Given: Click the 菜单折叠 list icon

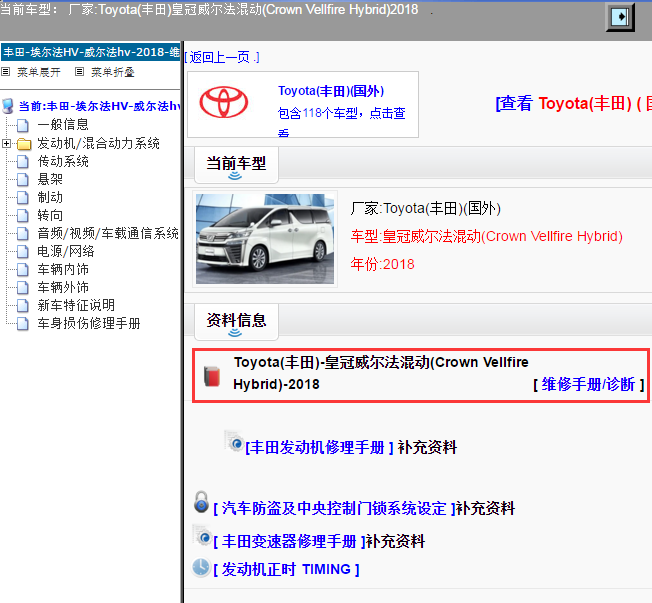Looking at the screenshot, I should [x=79, y=72].
